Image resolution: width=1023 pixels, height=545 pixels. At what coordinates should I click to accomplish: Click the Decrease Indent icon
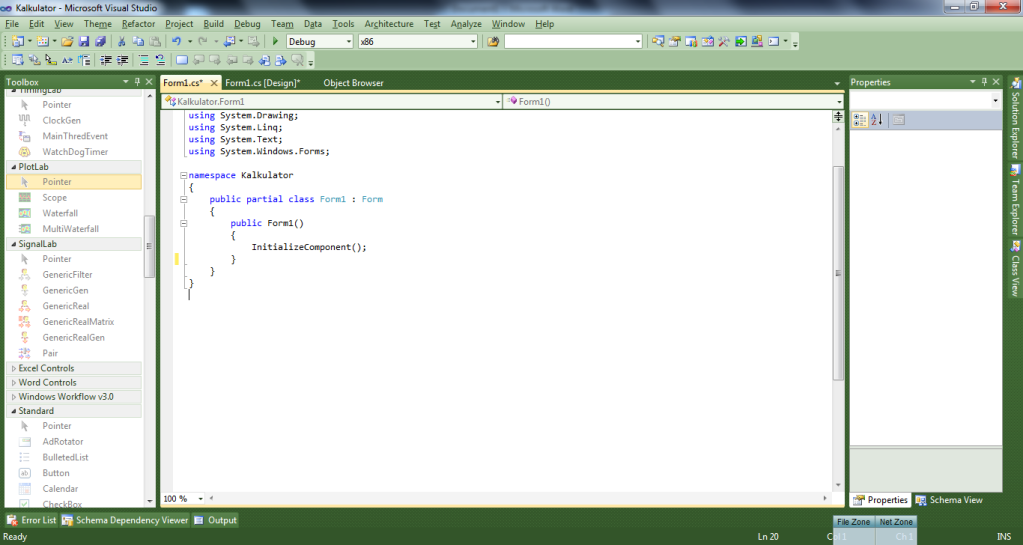coord(106,60)
